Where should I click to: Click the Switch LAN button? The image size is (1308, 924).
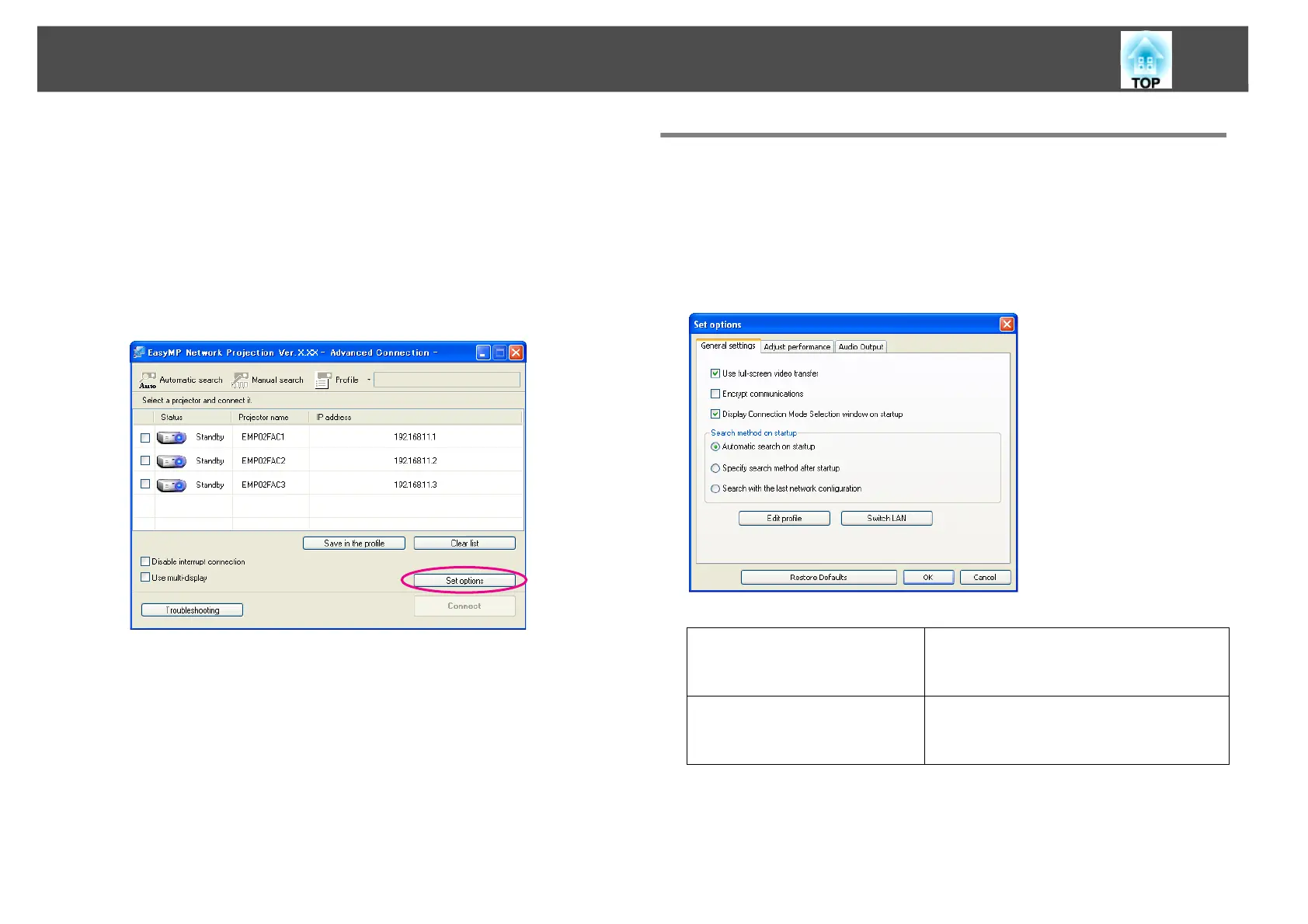pyautogui.click(x=887, y=518)
